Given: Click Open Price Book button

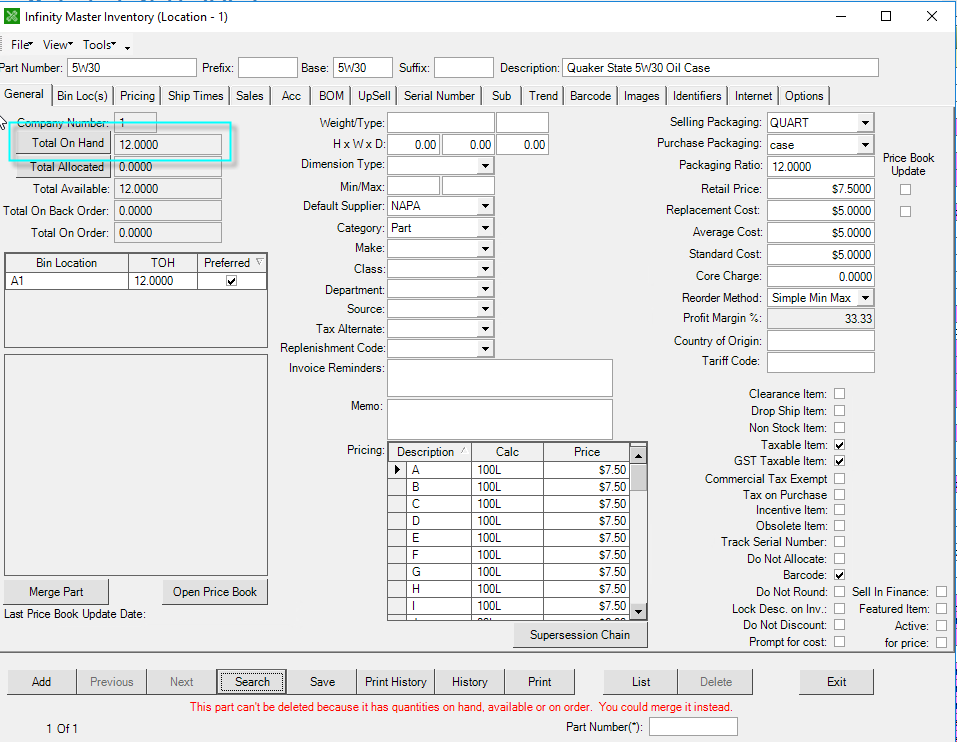Looking at the screenshot, I should click(x=215, y=592).
